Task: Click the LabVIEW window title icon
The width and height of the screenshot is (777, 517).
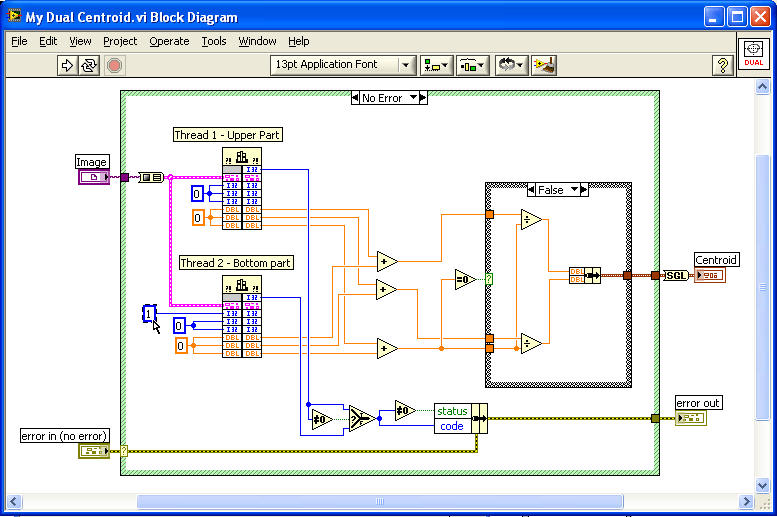Action: click(x=14, y=16)
